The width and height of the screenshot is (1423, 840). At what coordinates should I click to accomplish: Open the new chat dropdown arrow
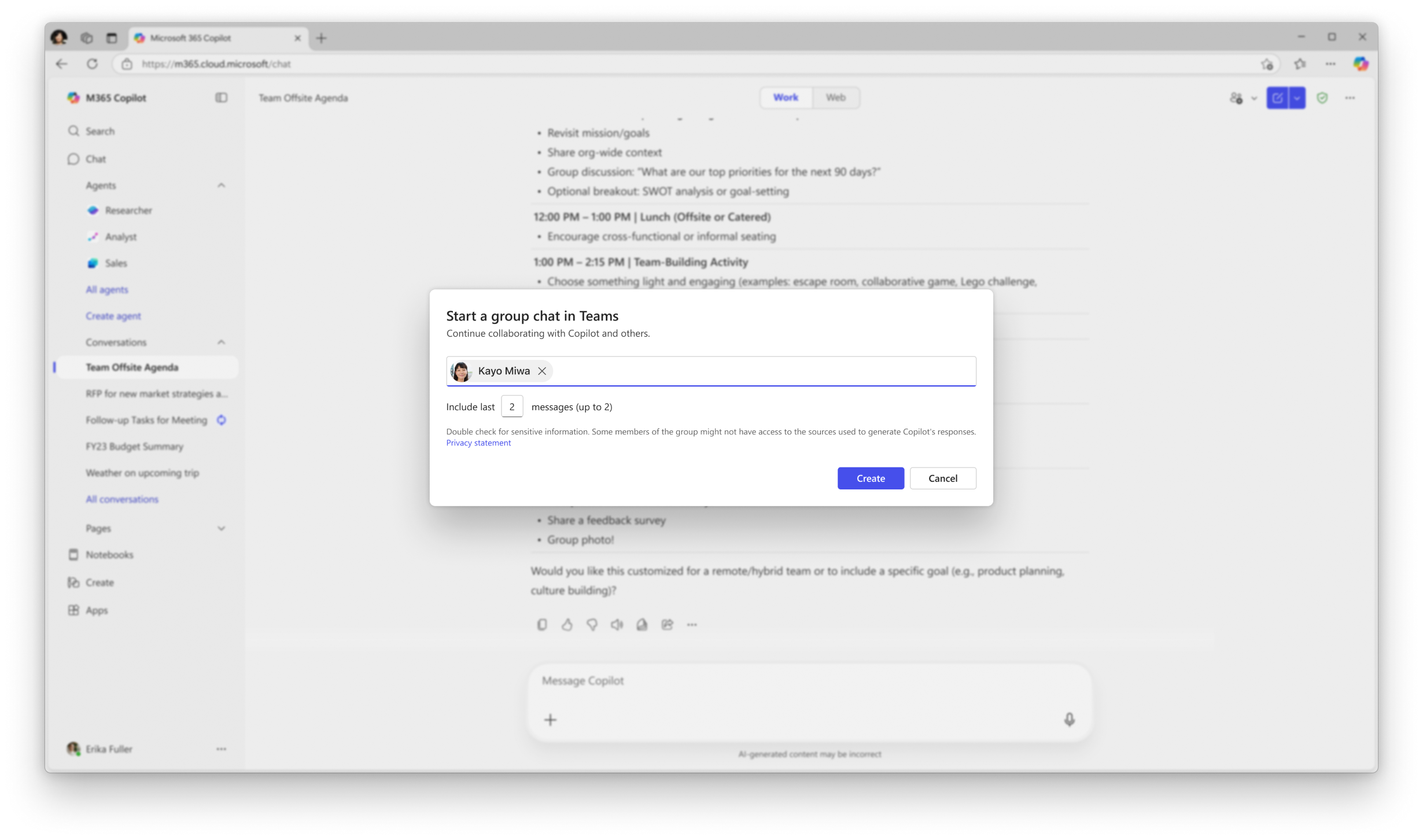(1296, 98)
